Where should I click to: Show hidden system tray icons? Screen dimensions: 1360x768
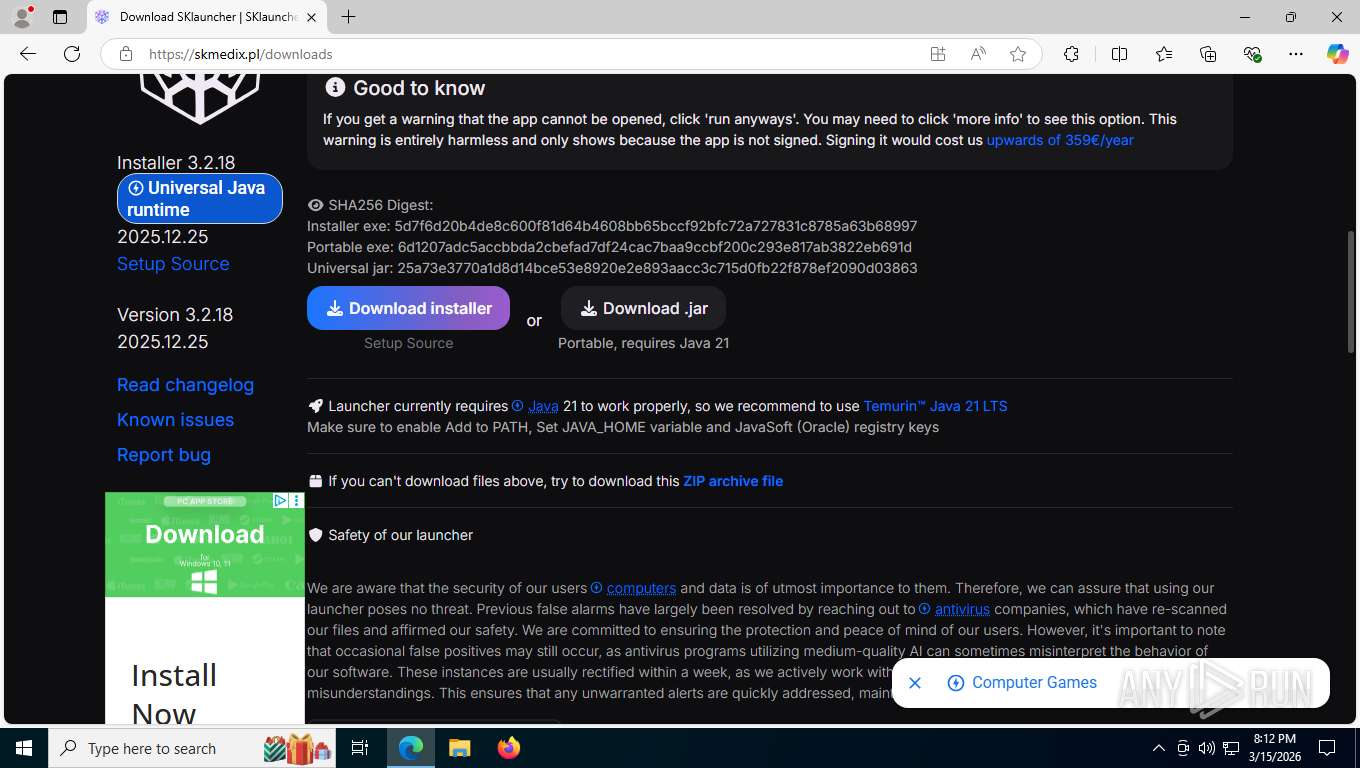1159,748
